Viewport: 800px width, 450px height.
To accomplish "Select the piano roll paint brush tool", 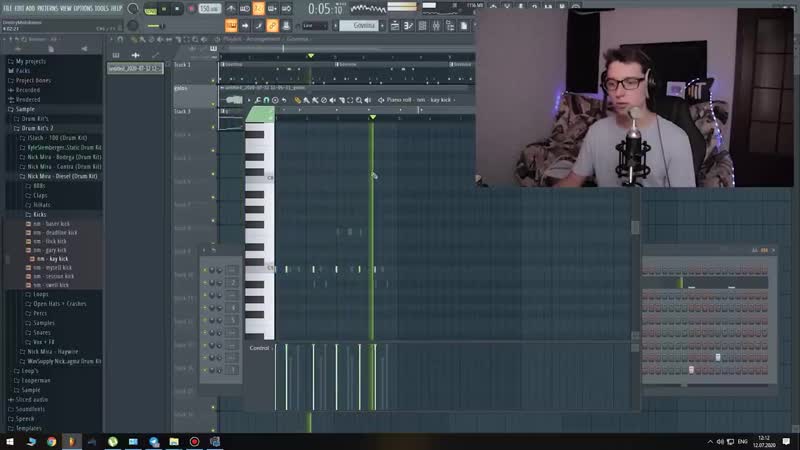I will [307, 101].
